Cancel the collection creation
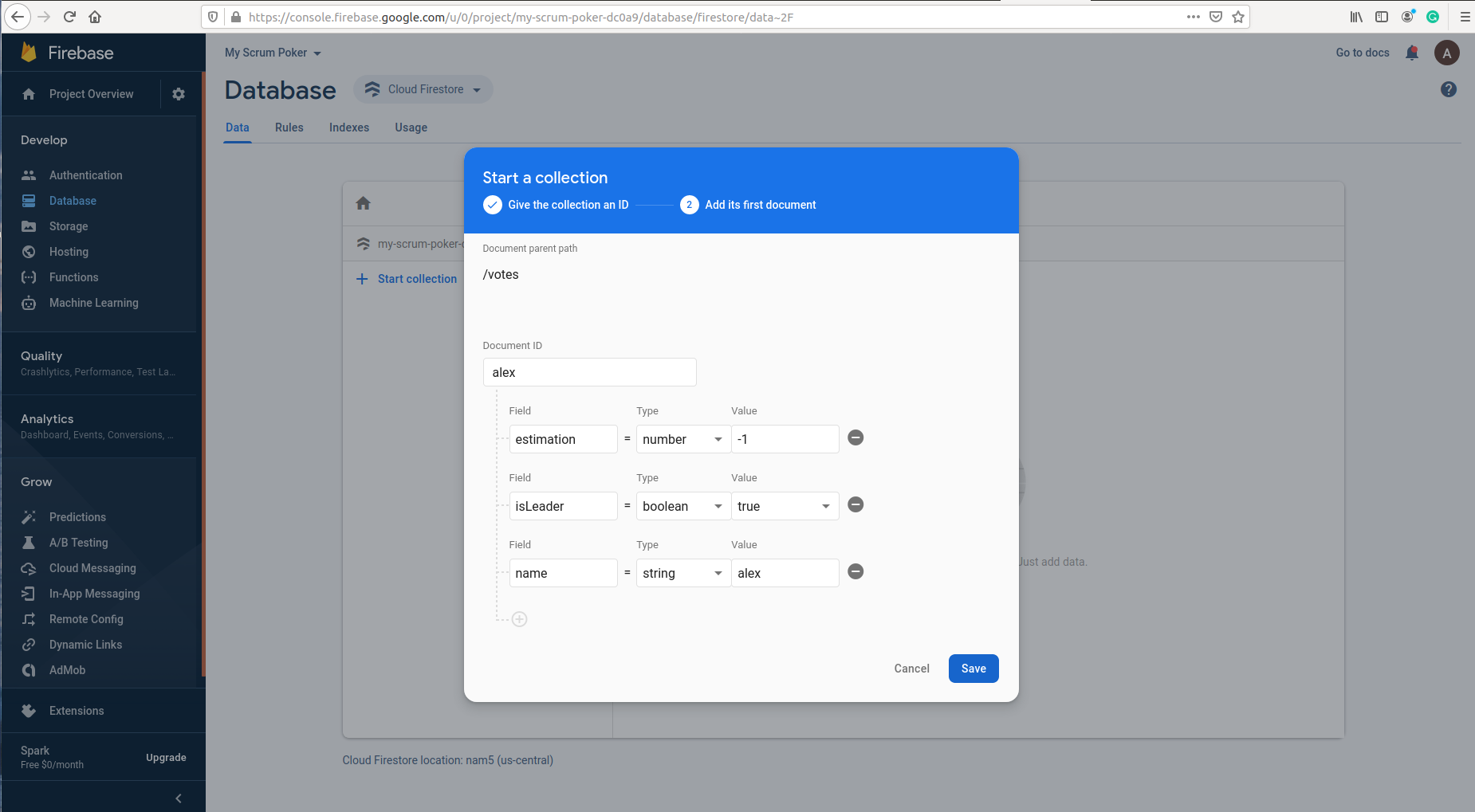The width and height of the screenshot is (1475, 812). [x=911, y=668]
